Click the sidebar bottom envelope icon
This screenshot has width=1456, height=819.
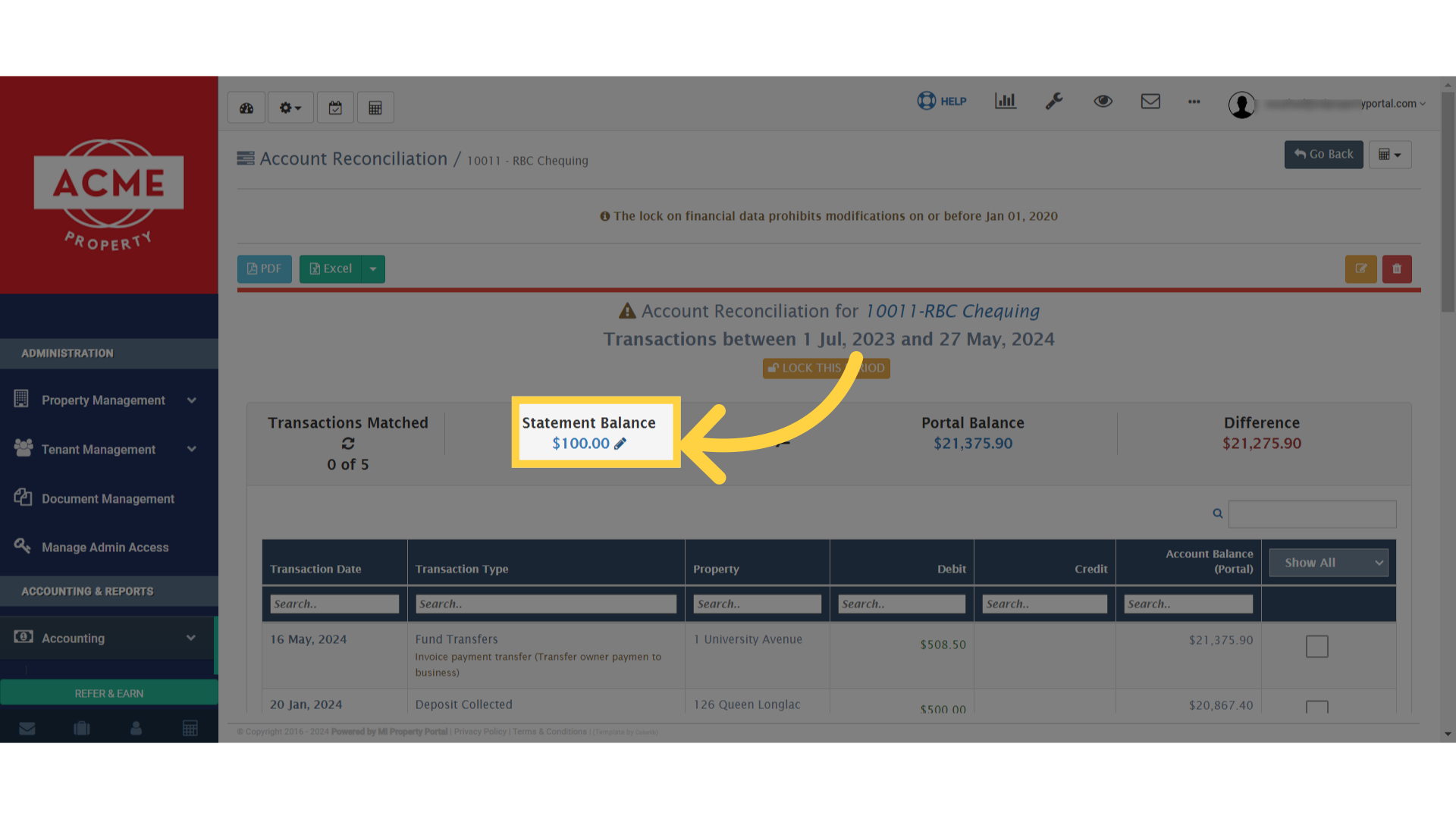tap(27, 729)
